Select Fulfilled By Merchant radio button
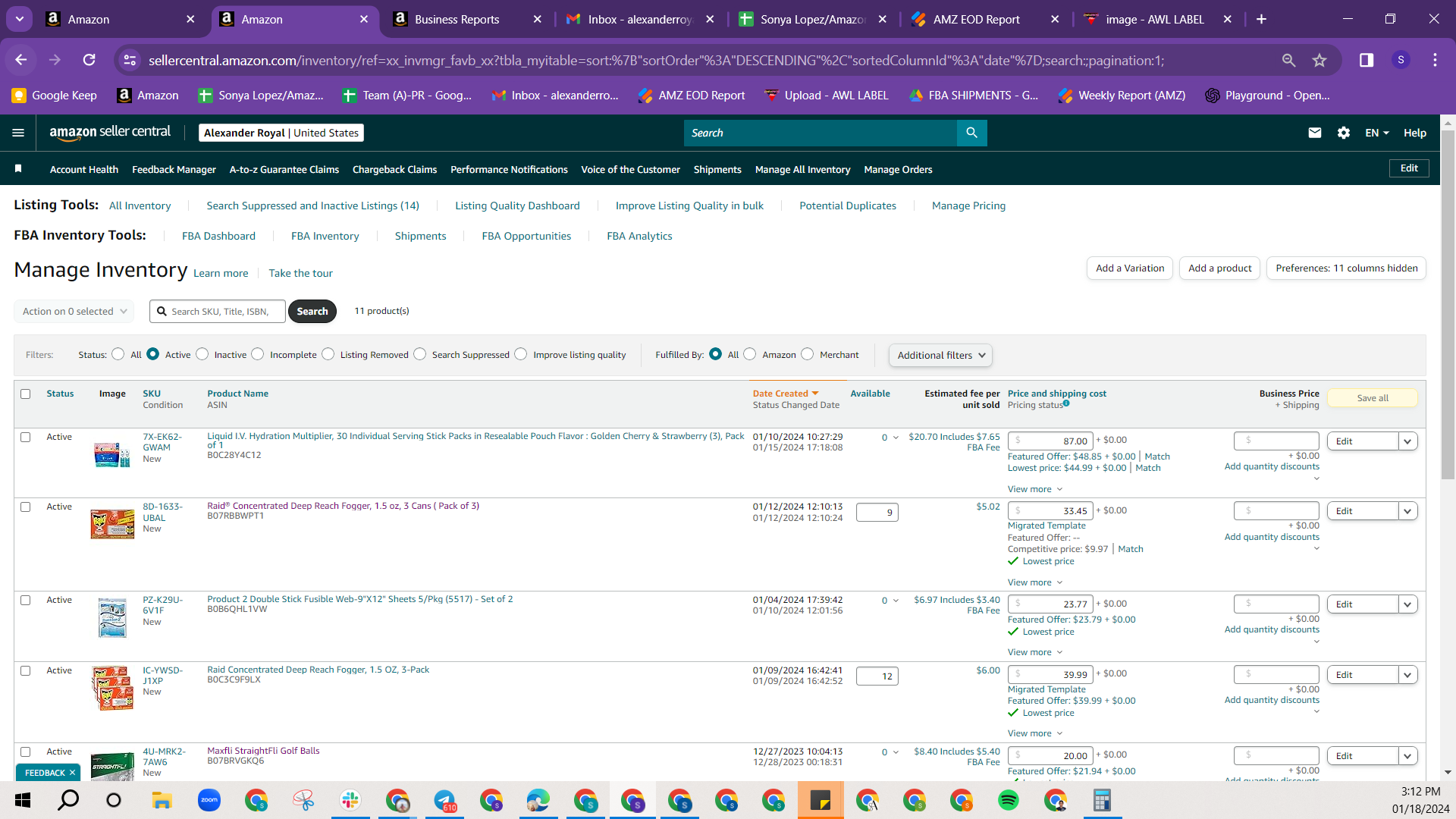 click(808, 354)
